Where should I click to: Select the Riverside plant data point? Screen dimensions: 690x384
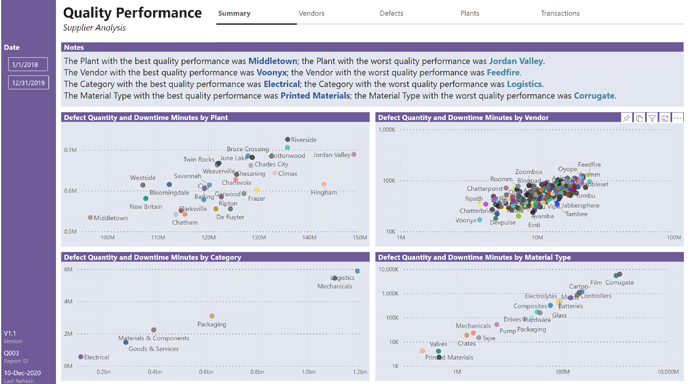[287, 139]
